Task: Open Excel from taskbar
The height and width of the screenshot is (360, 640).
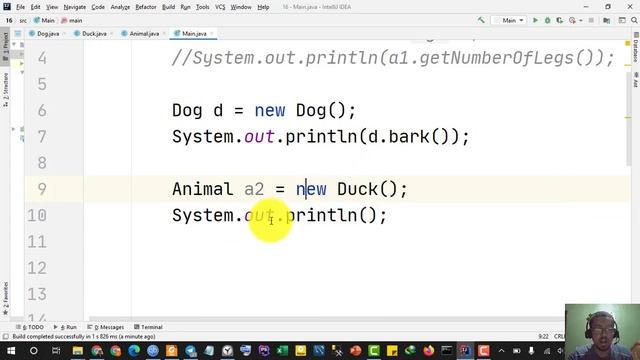Action: (282, 351)
